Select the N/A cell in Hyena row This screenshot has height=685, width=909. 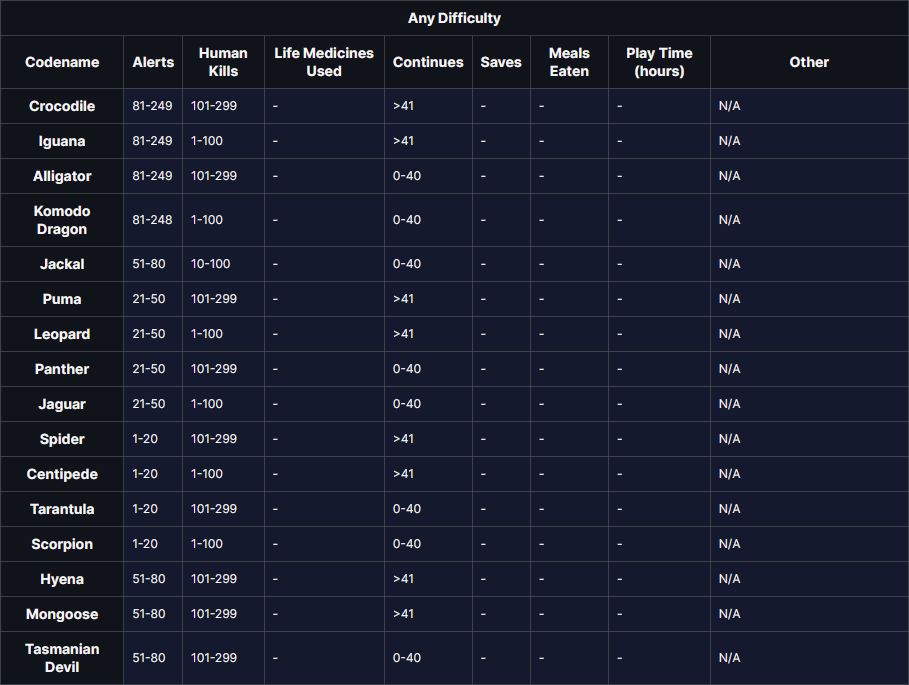pos(729,579)
